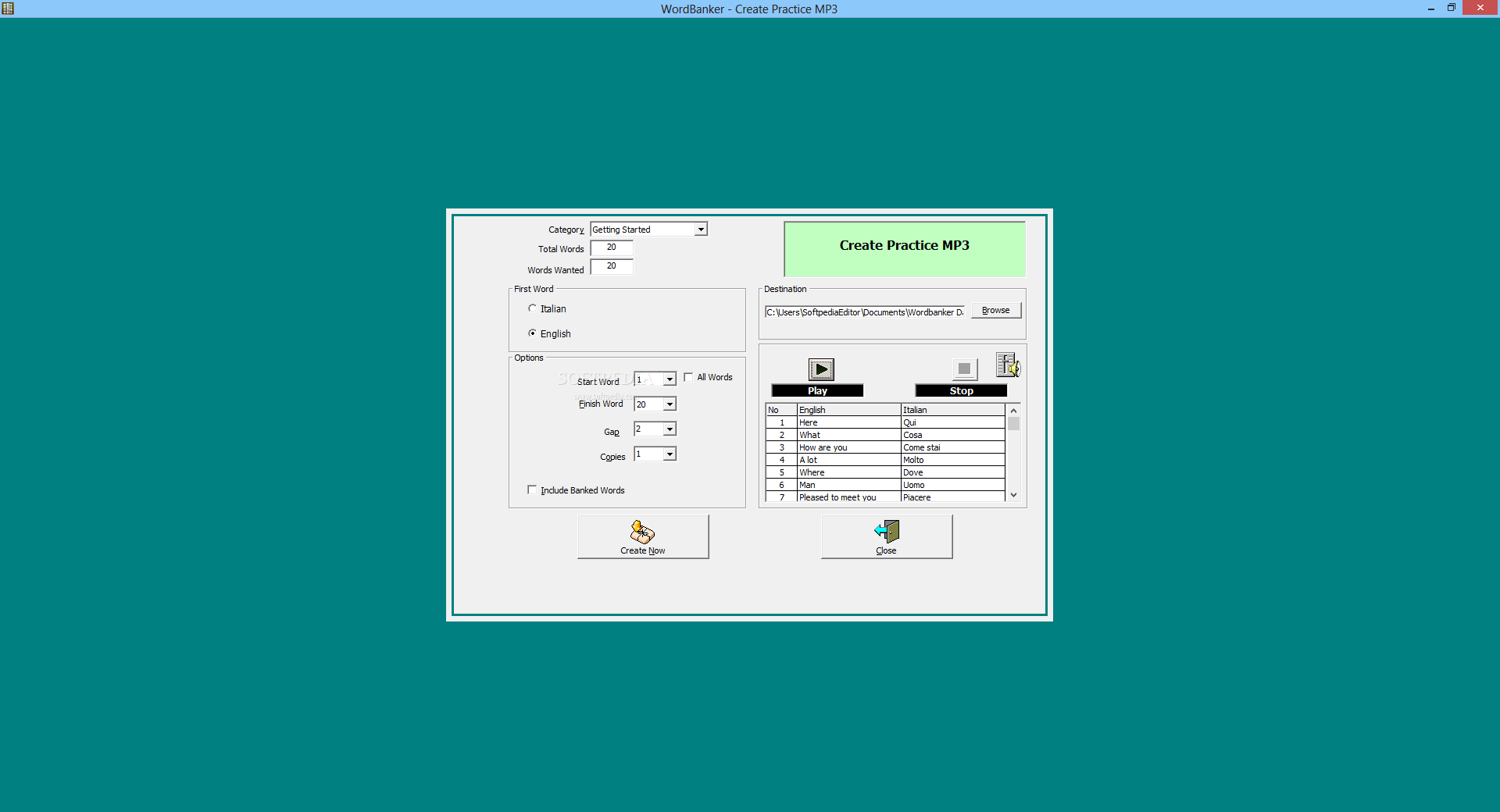
Task: Select the Italian first word radio button
Action: [532, 308]
